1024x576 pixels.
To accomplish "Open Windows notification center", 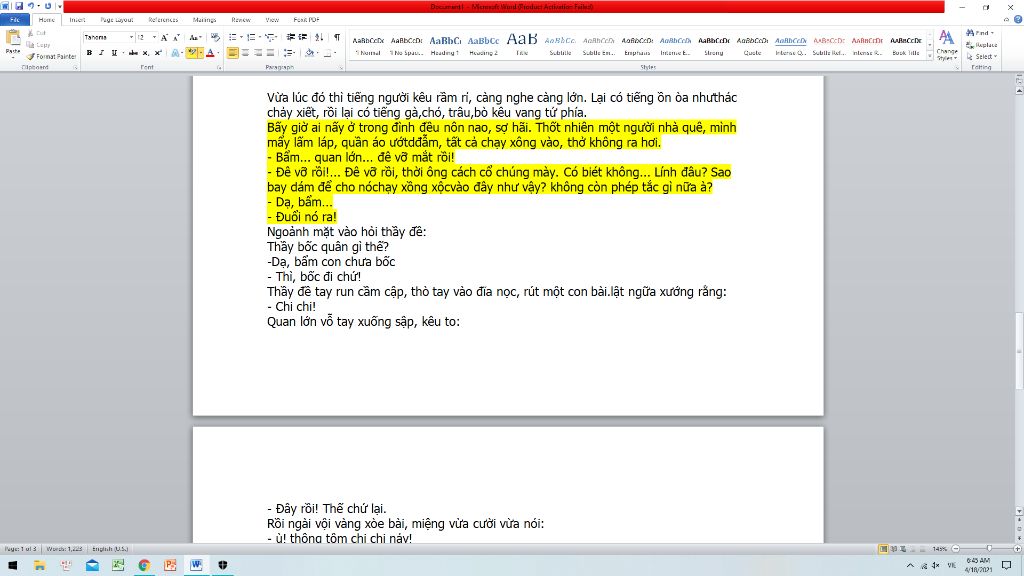I will coord(1006,565).
